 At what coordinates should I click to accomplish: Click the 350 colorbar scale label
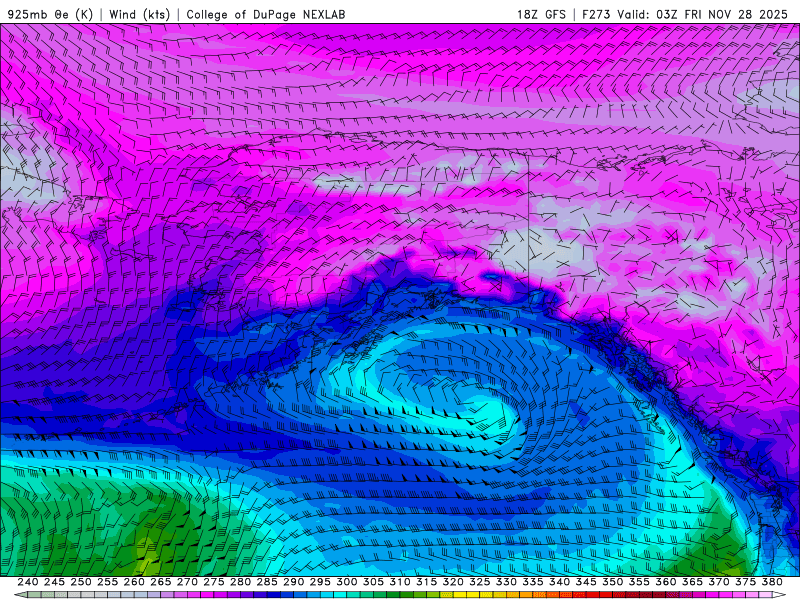pos(612,582)
